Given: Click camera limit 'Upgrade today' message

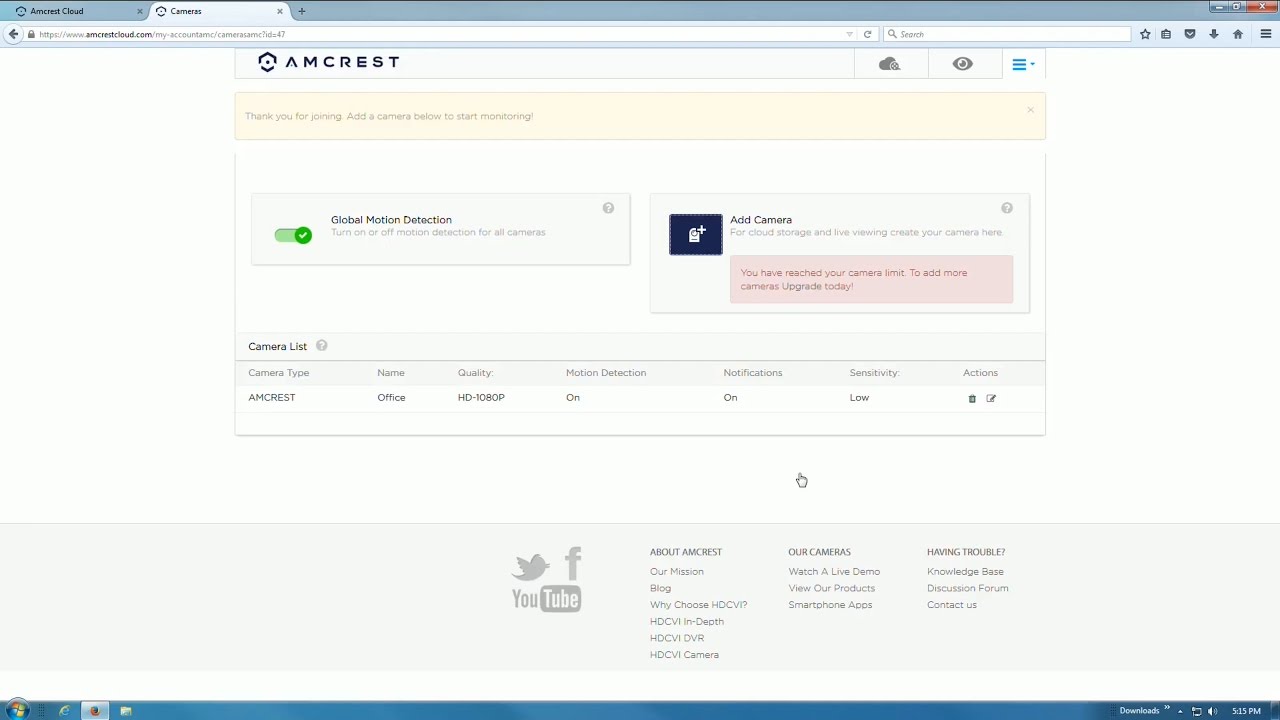Looking at the screenshot, I should (x=871, y=279).
